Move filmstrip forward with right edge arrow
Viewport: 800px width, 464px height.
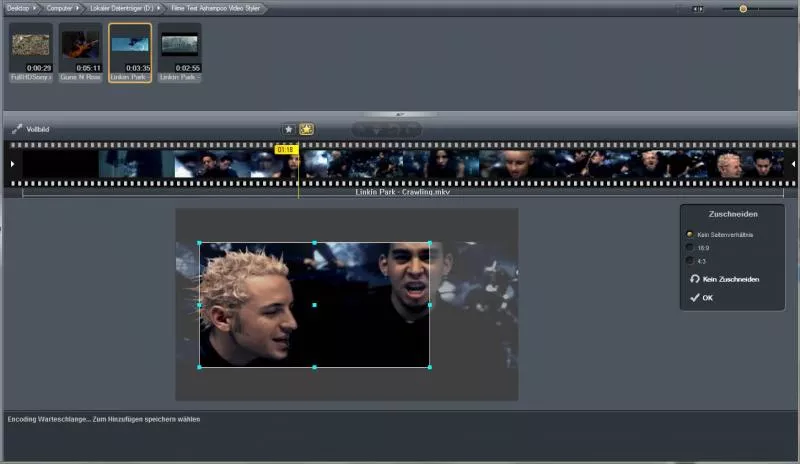click(x=792, y=164)
